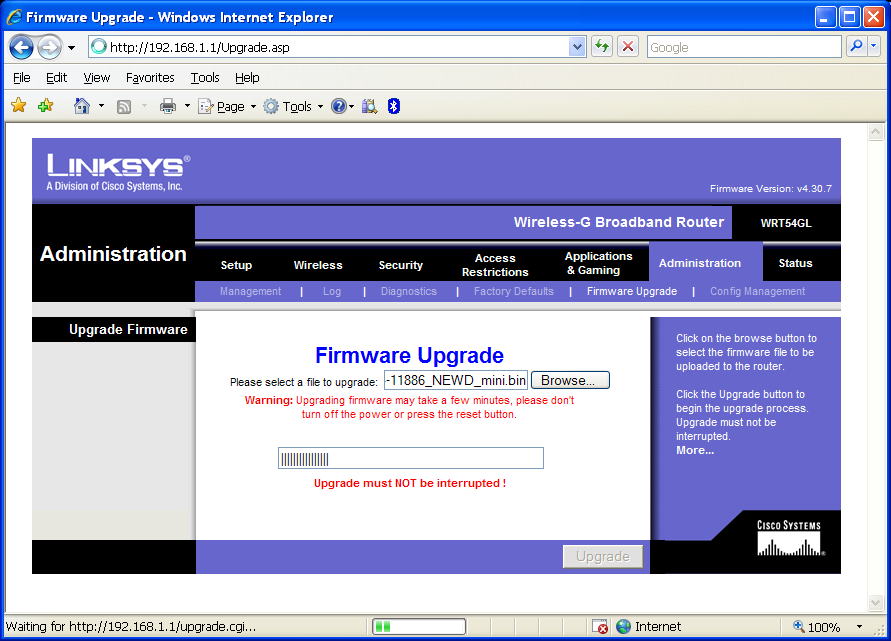Image resolution: width=891 pixels, height=641 pixels.
Task: Open the Tools menu in menu bar
Action: [x=205, y=77]
